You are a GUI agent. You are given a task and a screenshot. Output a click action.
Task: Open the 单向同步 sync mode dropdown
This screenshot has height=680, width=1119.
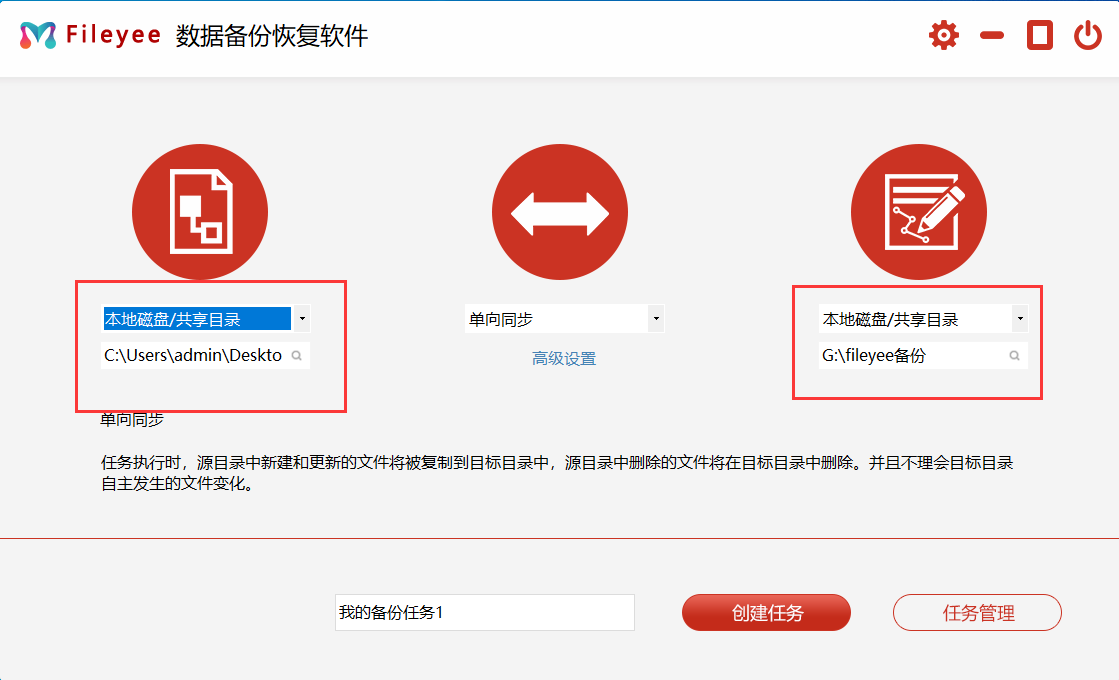(656, 319)
